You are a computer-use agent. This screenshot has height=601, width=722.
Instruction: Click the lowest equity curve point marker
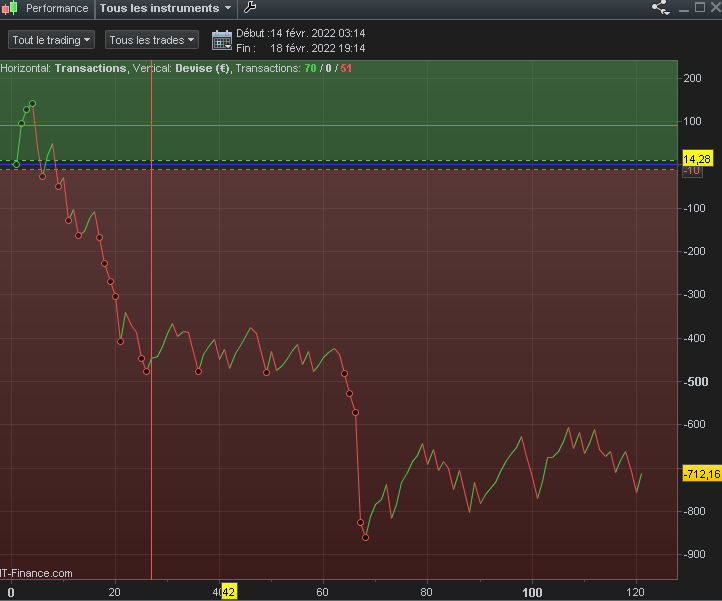(x=365, y=537)
